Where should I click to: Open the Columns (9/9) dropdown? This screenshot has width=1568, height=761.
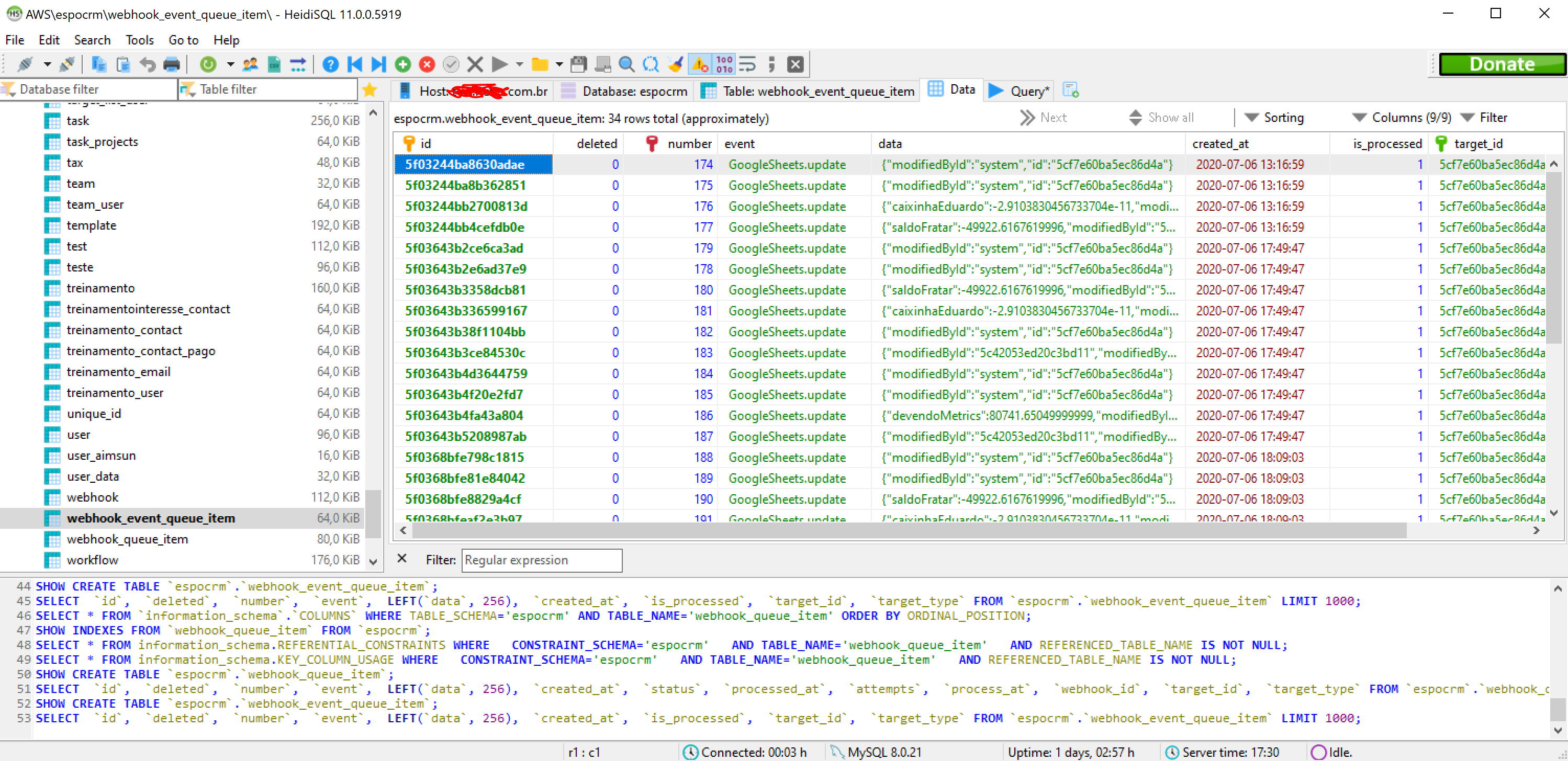click(x=1411, y=117)
